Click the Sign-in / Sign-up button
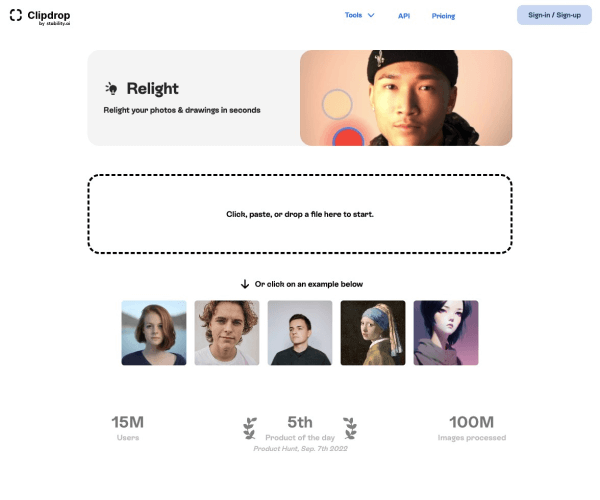The height and width of the screenshot is (500, 600). [554, 15]
